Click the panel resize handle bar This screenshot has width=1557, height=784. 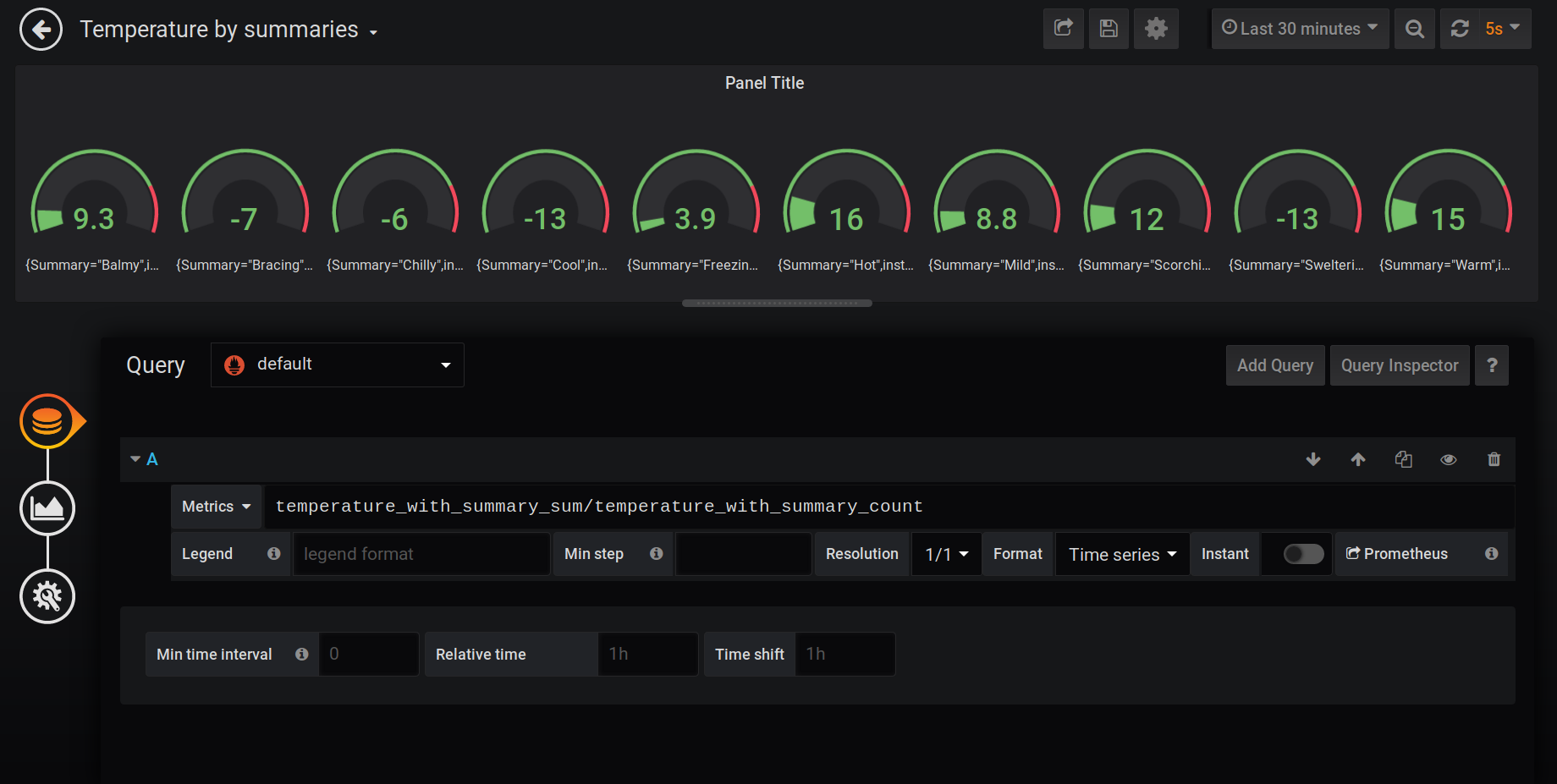coord(777,303)
